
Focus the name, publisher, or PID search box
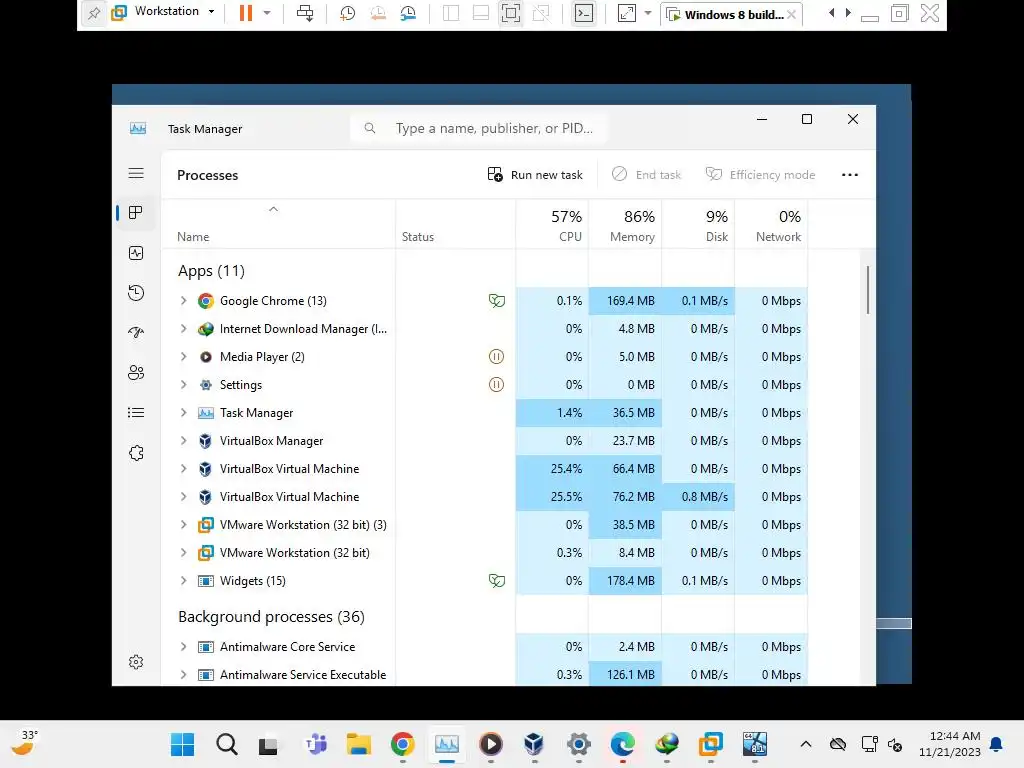pos(479,129)
